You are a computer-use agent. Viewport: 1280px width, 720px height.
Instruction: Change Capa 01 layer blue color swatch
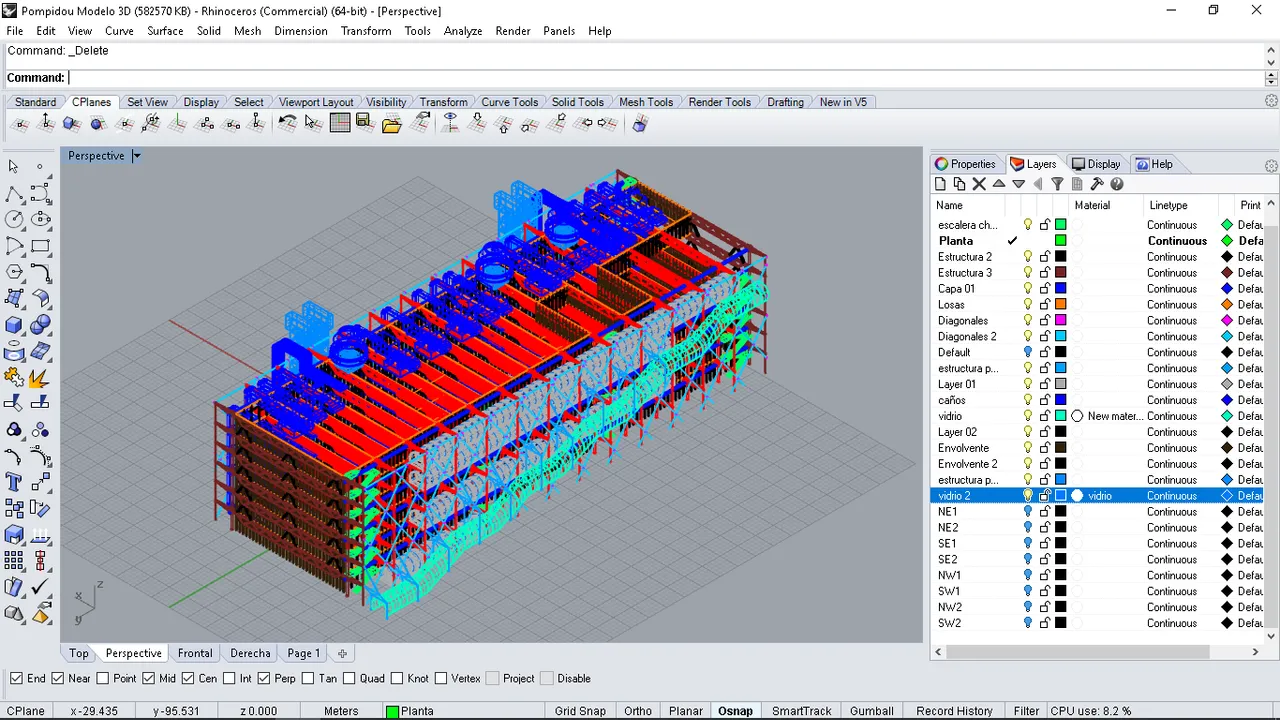(1061, 289)
